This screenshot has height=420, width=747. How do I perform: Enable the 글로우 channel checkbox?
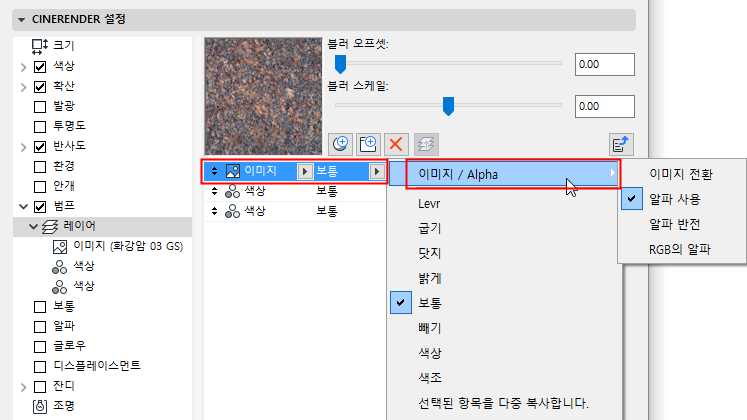(x=40, y=347)
